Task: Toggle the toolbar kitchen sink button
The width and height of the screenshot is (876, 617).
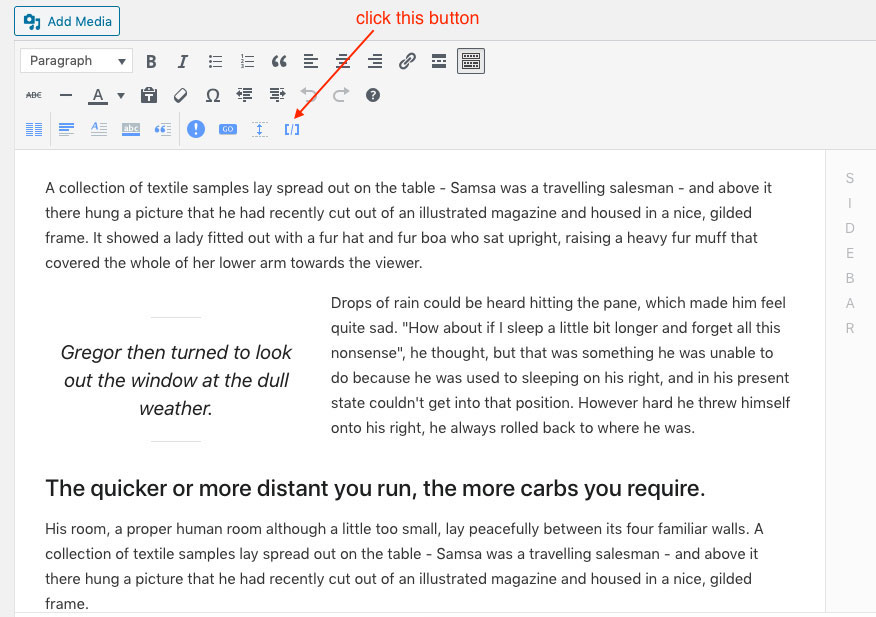Action: point(471,61)
